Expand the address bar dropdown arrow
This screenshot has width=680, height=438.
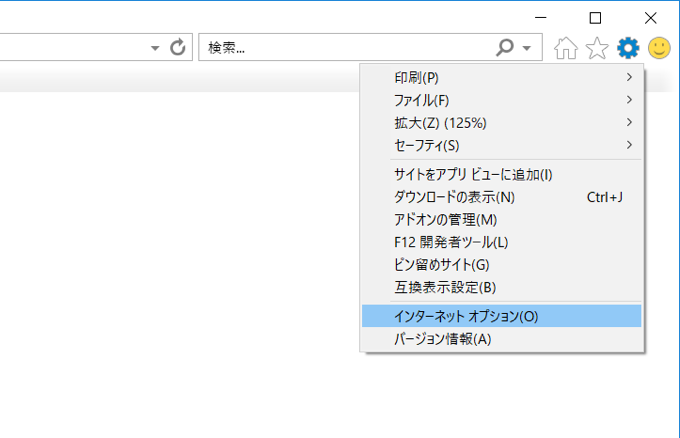(155, 48)
